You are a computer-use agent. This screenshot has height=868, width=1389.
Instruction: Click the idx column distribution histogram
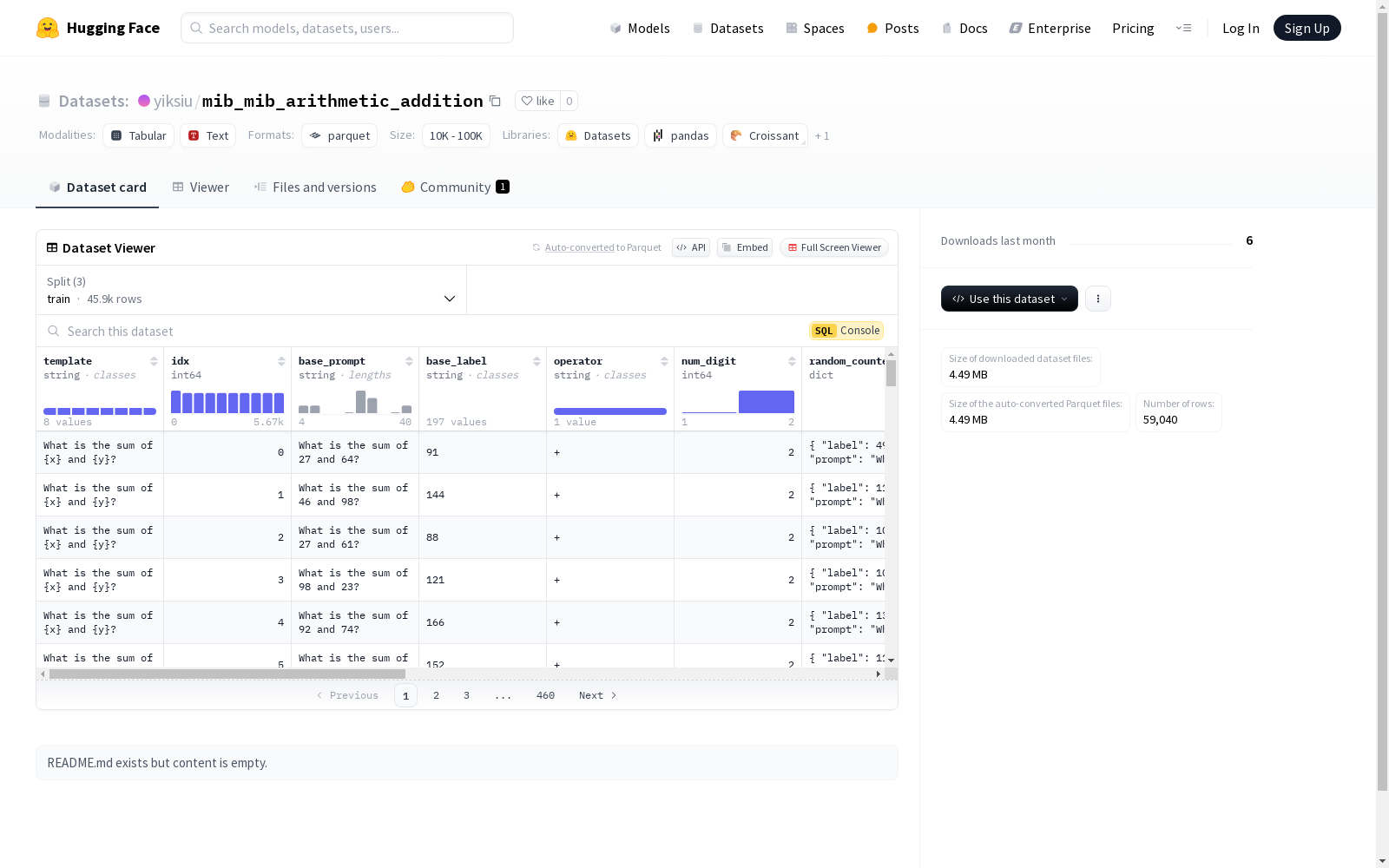(x=227, y=402)
